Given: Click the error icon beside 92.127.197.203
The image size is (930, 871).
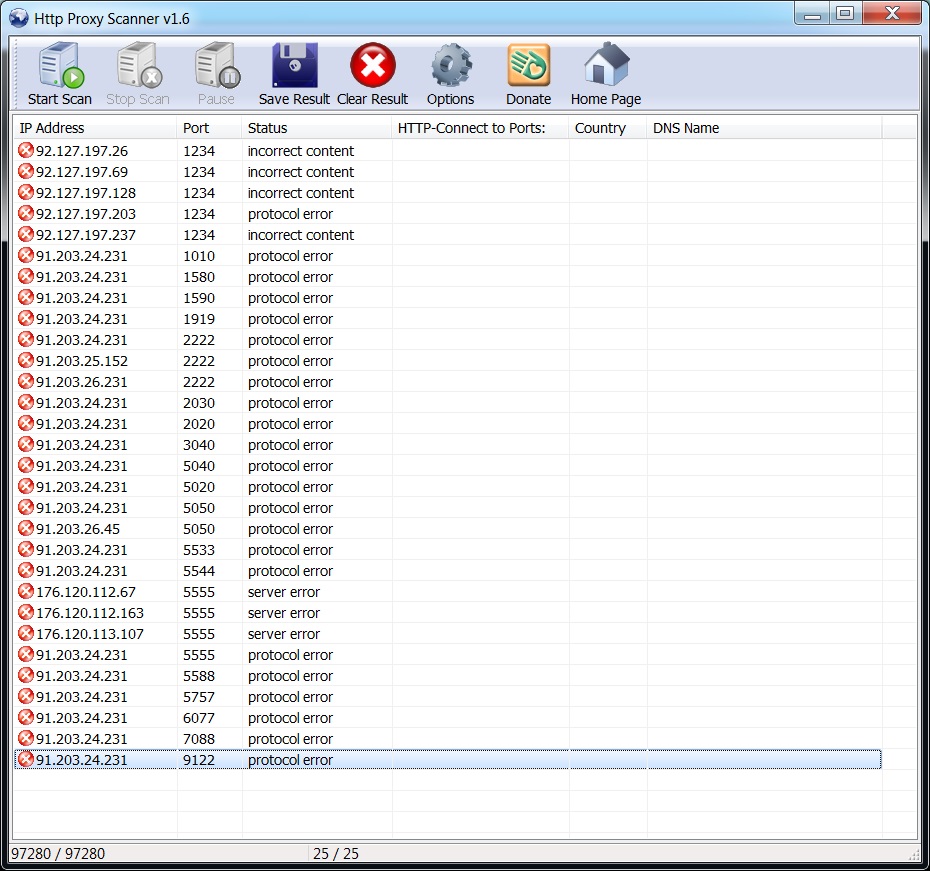Looking at the screenshot, I should [x=26, y=213].
